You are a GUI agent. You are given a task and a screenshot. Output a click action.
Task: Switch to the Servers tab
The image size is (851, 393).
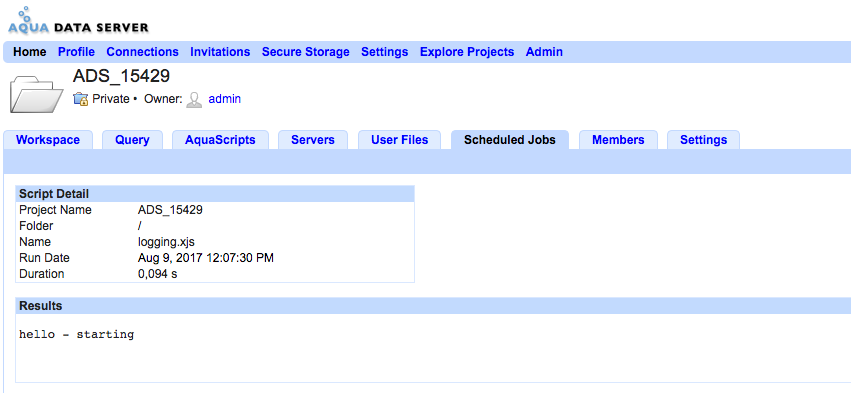[313, 140]
